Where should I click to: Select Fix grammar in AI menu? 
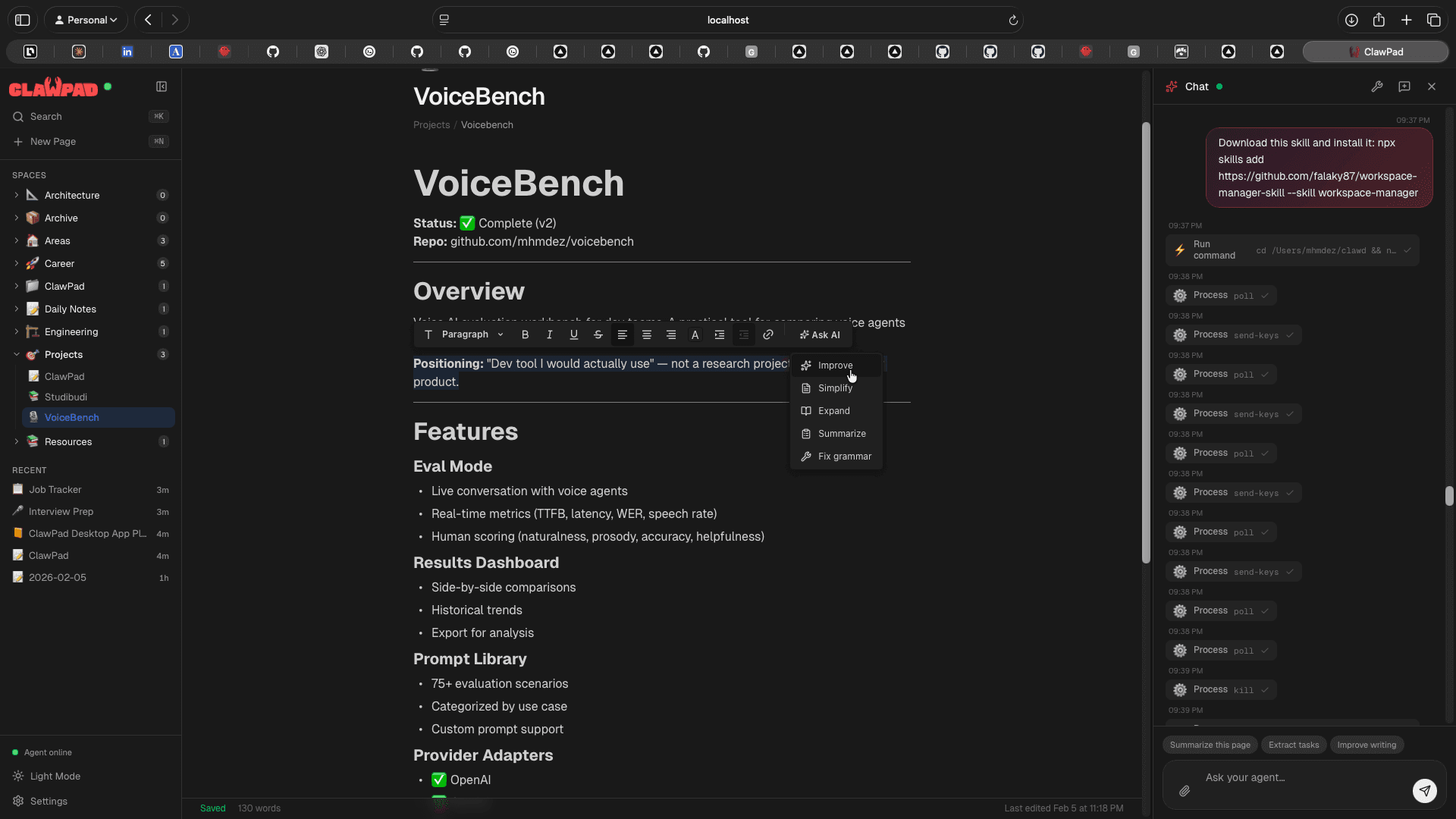click(844, 457)
